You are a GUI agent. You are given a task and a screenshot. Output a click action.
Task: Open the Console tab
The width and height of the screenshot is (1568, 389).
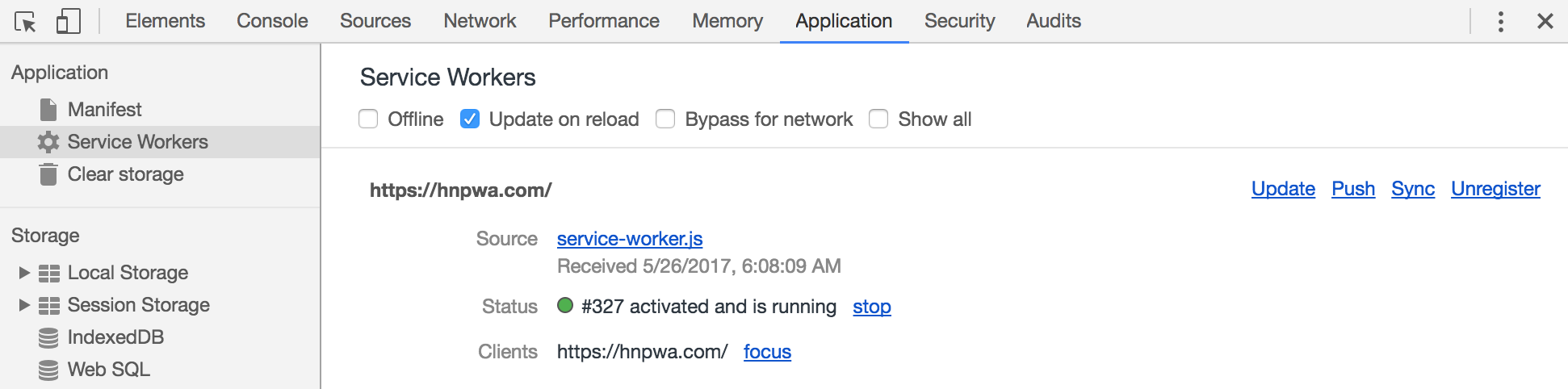[x=272, y=21]
